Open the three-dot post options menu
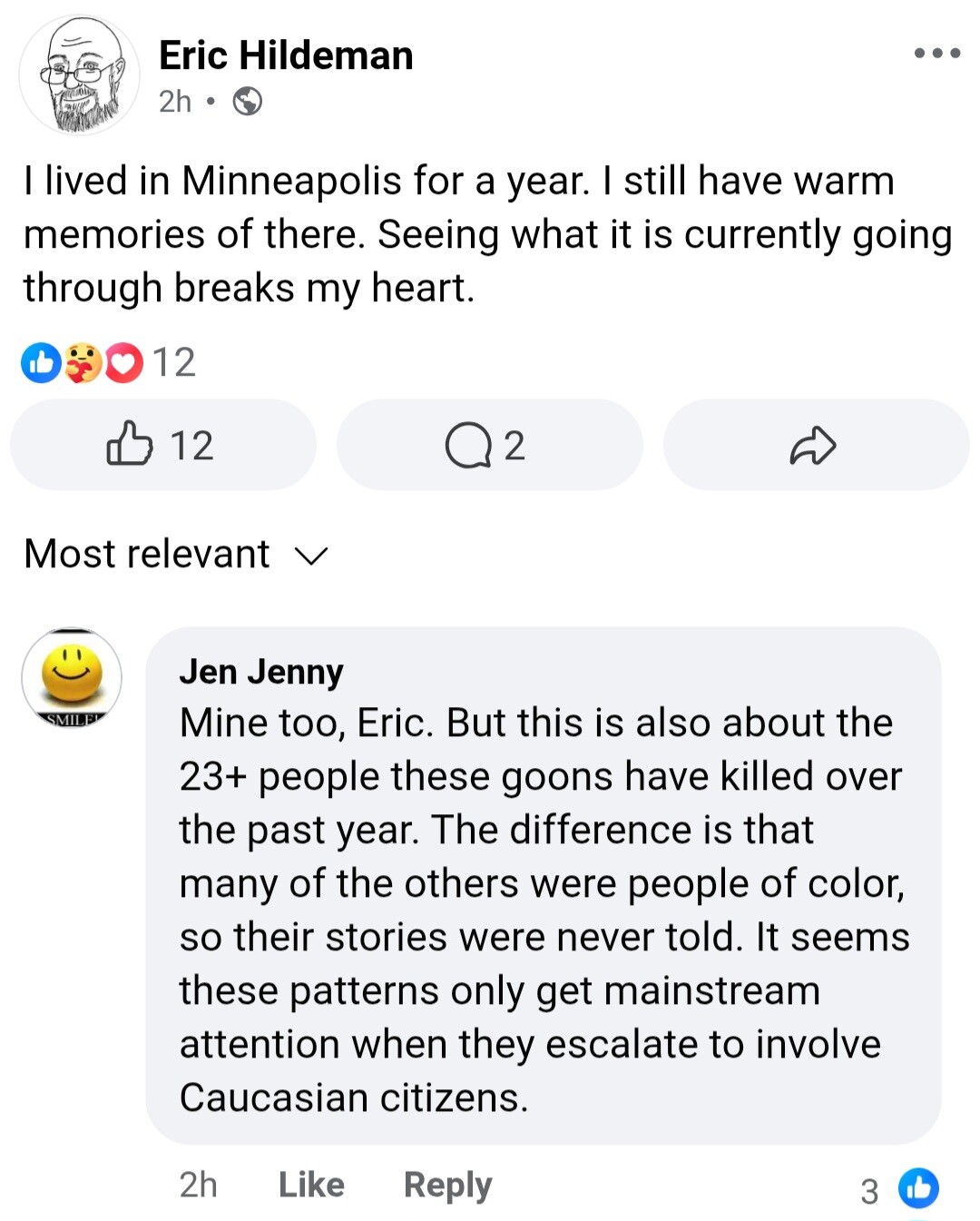Image resolution: width=980 pixels, height=1221 pixels. [936, 54]
